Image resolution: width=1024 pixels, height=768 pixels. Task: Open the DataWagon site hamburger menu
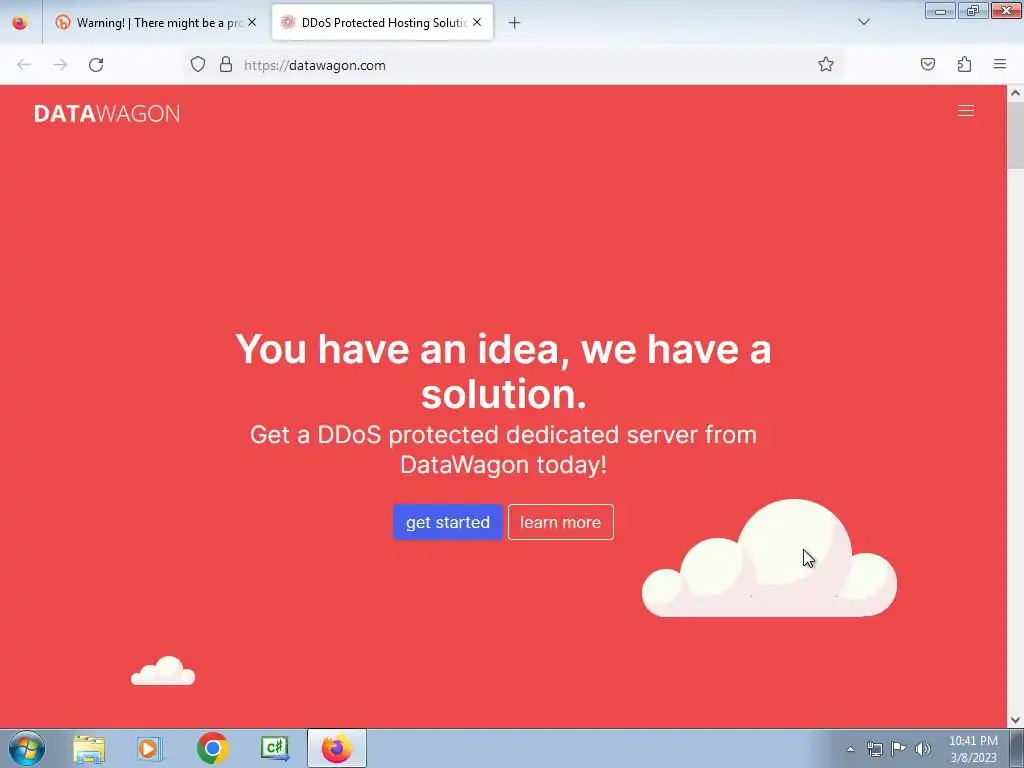tap(966, 111)
